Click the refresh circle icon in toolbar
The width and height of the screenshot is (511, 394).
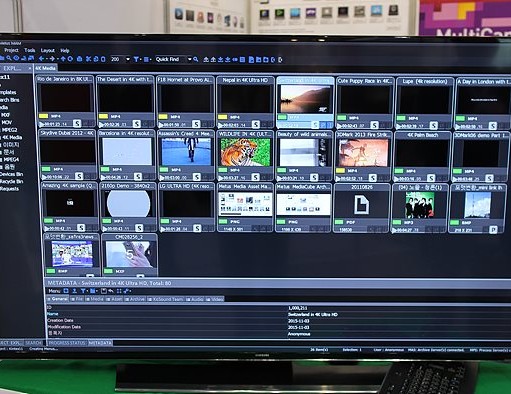click(x=70, y=59)
